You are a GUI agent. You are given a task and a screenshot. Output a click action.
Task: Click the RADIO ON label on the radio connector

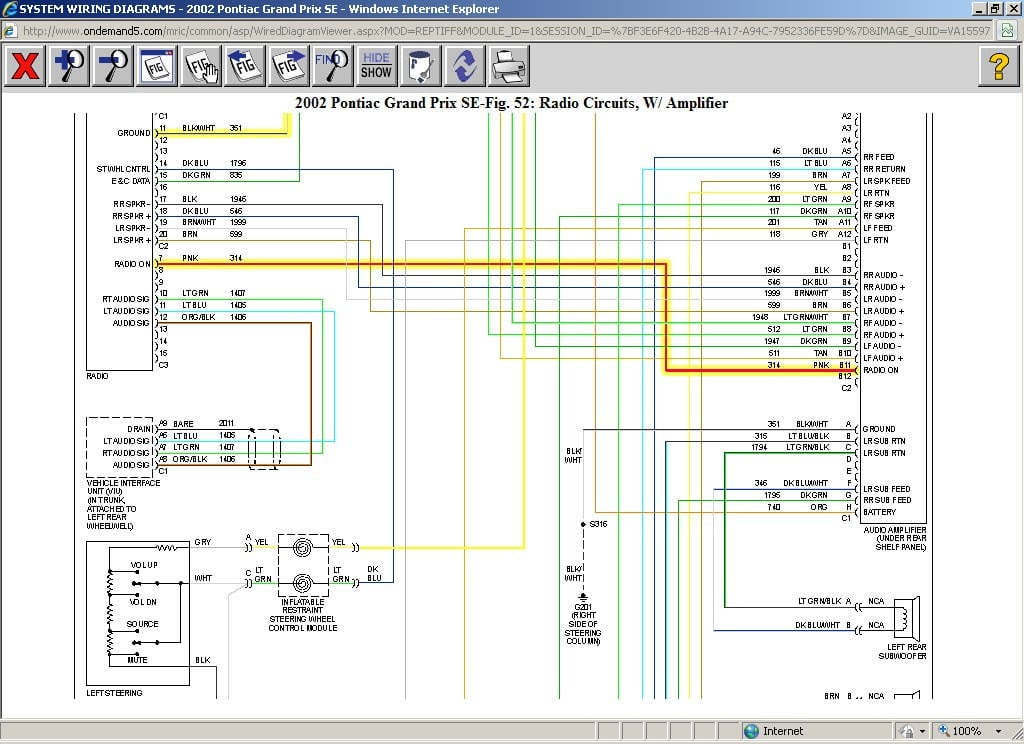tap(132, 264)
